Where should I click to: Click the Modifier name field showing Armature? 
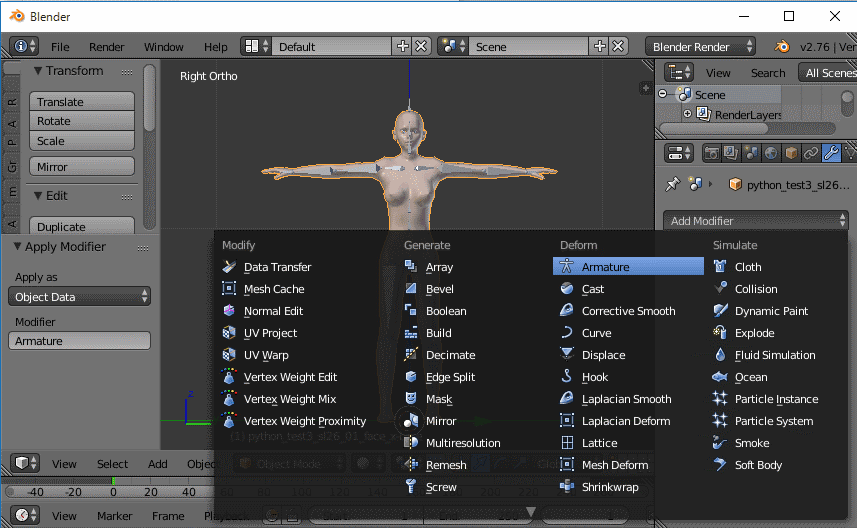(81, 341)
